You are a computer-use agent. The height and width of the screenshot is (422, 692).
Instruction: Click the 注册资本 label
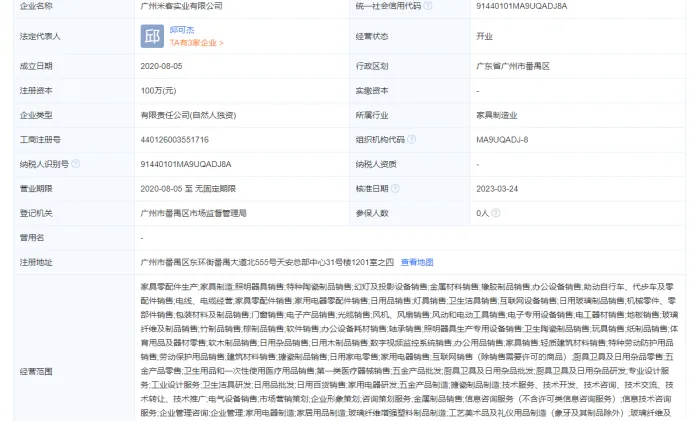[x=36, y=90]
